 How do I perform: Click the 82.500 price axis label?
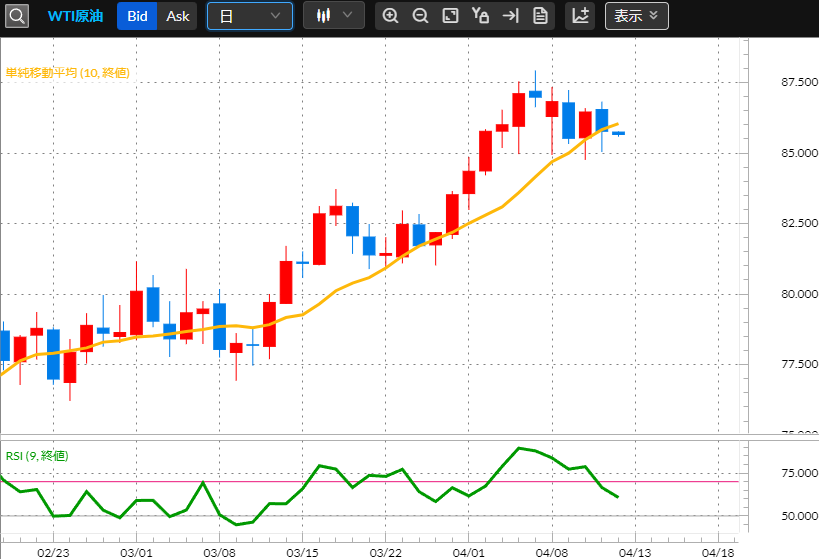(799, 223)
